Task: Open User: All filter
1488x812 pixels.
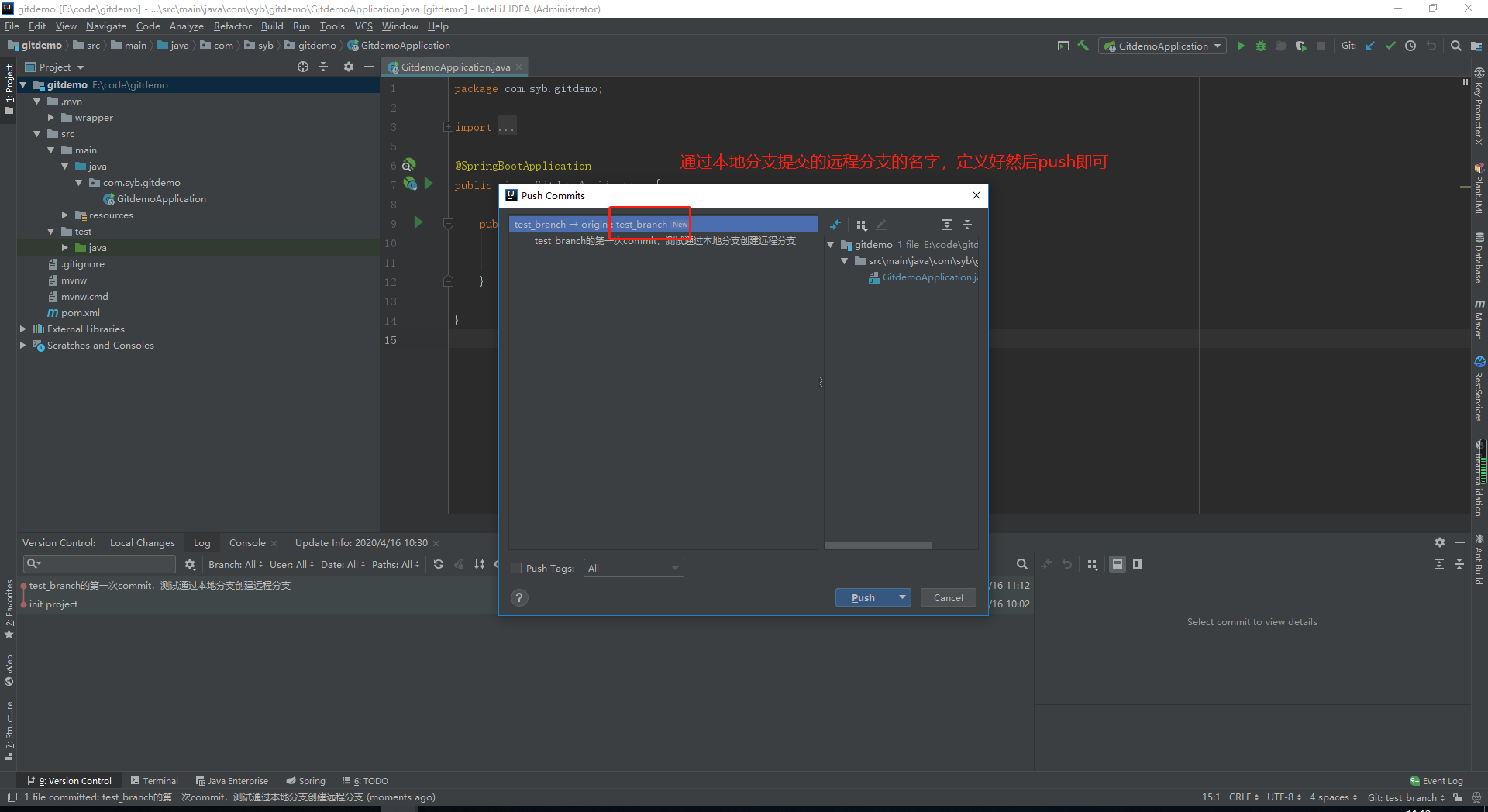Action: pyautogui.click(x=292, y=564)
